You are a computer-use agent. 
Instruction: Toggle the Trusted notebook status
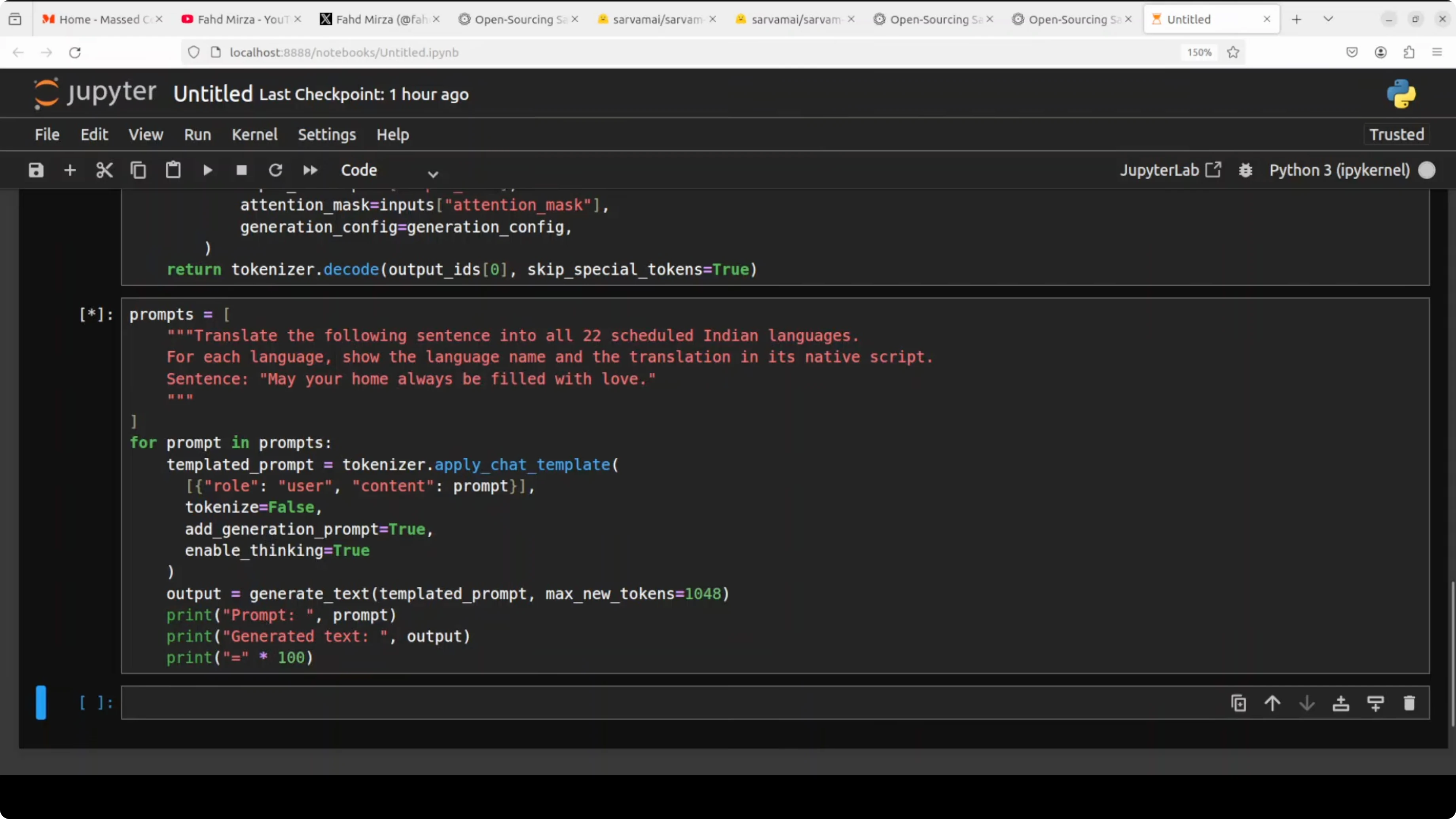[x=1396, y=135]
